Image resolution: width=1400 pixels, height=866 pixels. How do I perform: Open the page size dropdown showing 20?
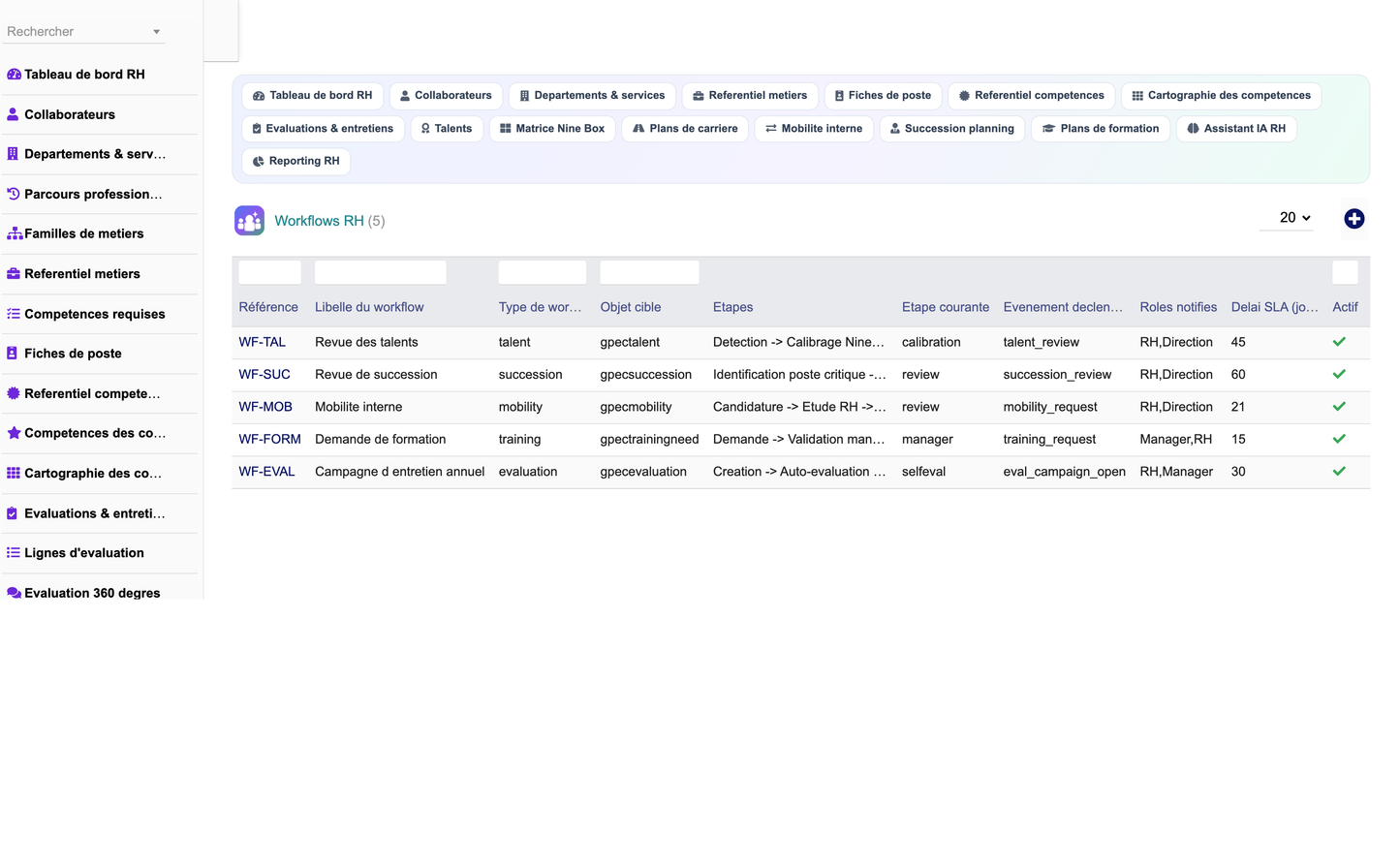[1287, 218]
